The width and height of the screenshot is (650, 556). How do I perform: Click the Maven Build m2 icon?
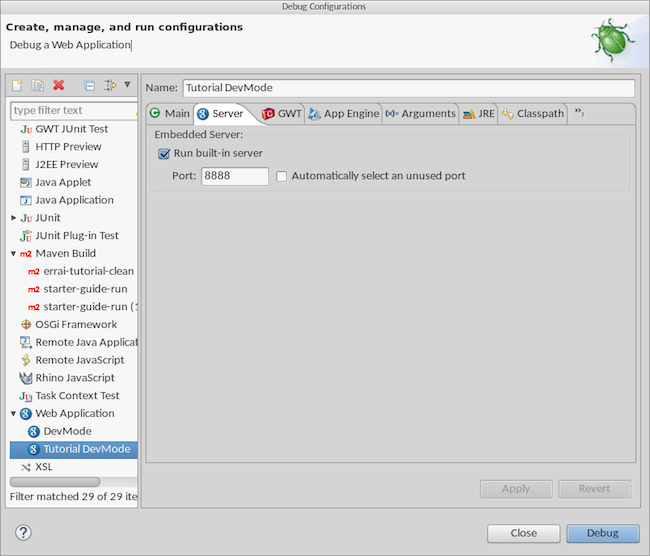click(x=26, y=254)
